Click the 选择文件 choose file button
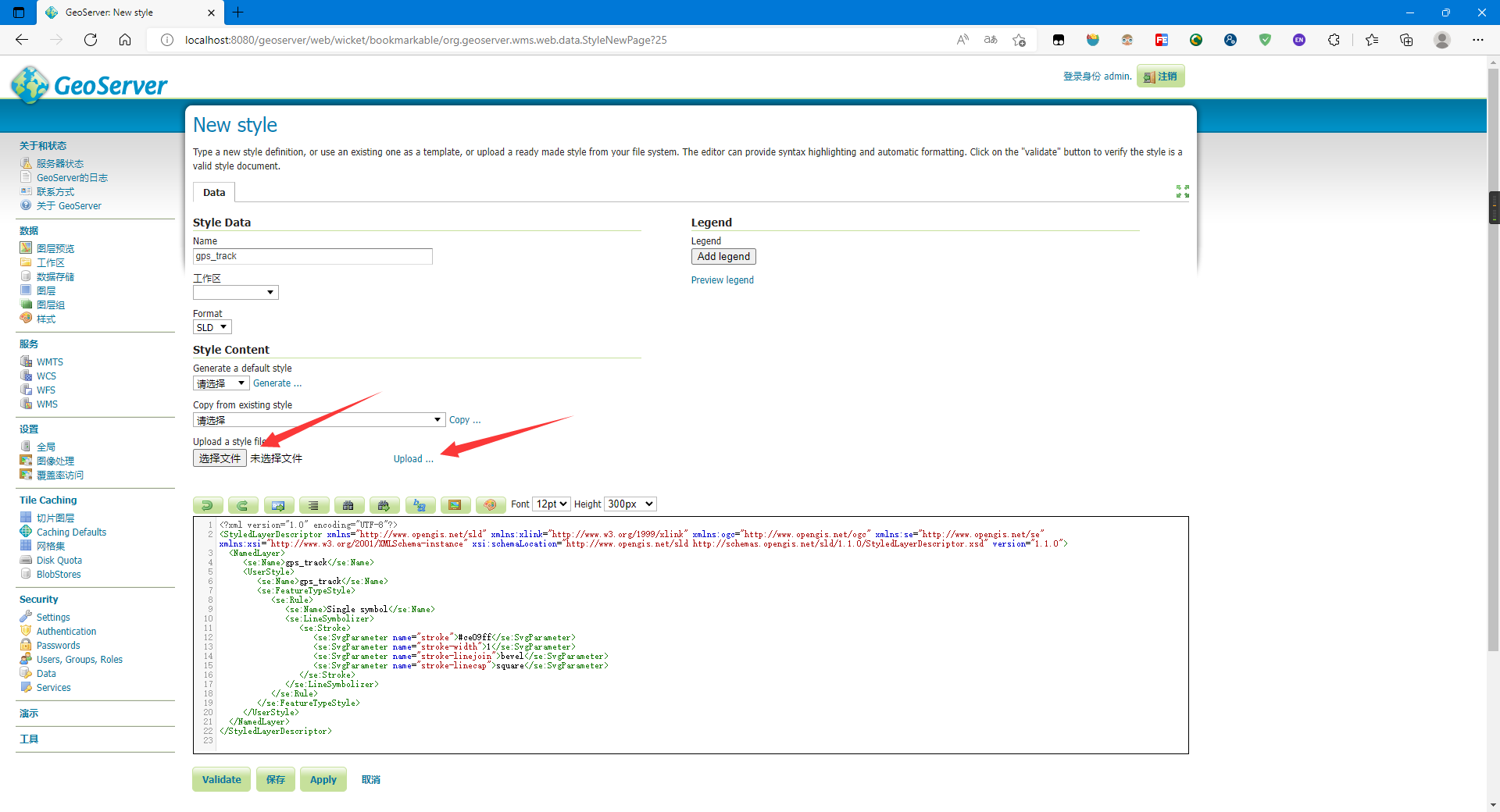1500x812 pixels. [x=220, y=458]
